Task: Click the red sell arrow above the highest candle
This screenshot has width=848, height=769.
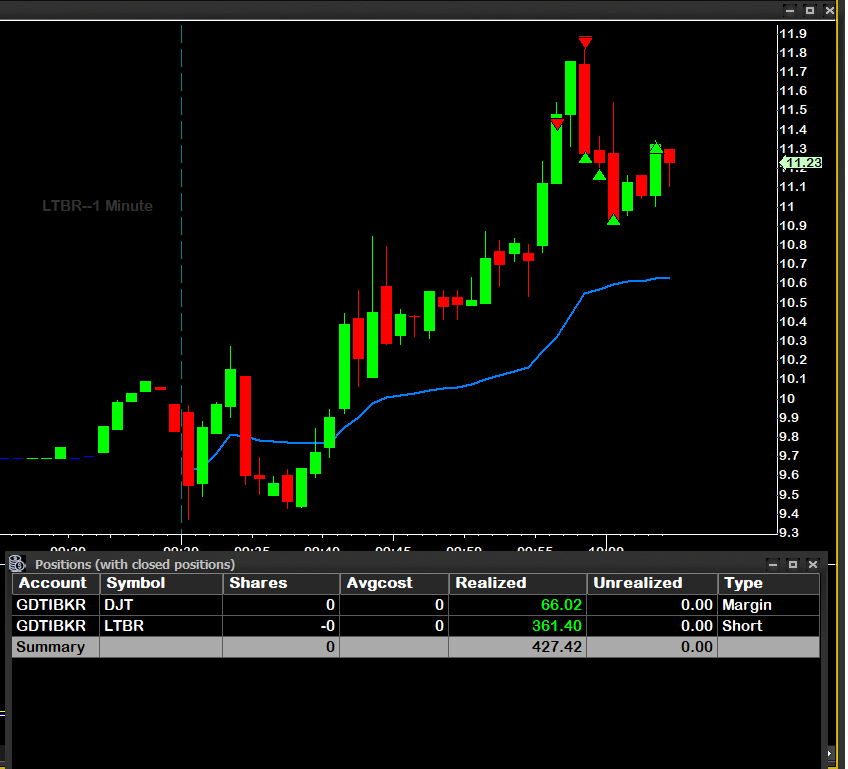Action: pos(585,42)
